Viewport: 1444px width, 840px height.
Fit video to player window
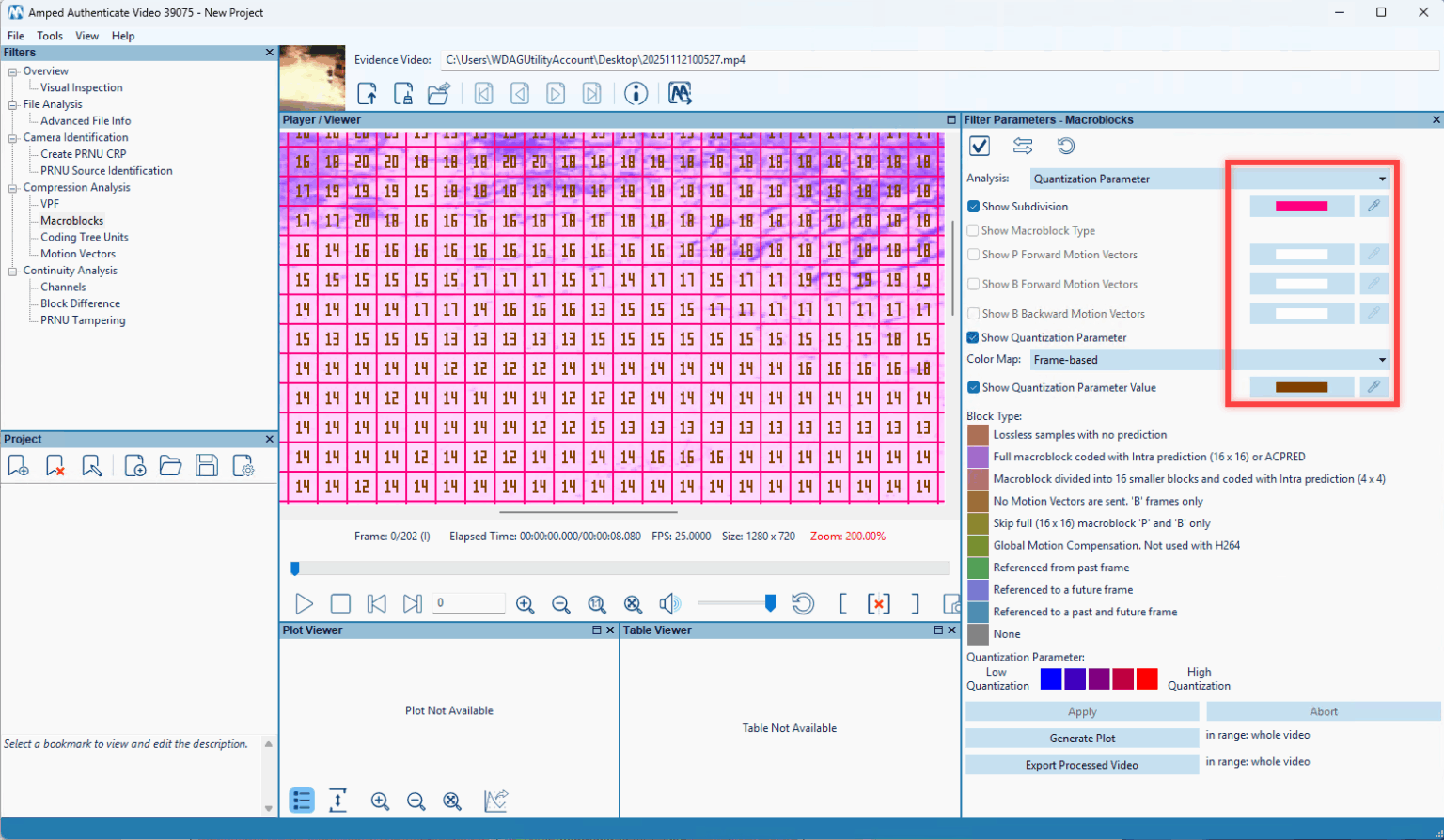(633, 604)
